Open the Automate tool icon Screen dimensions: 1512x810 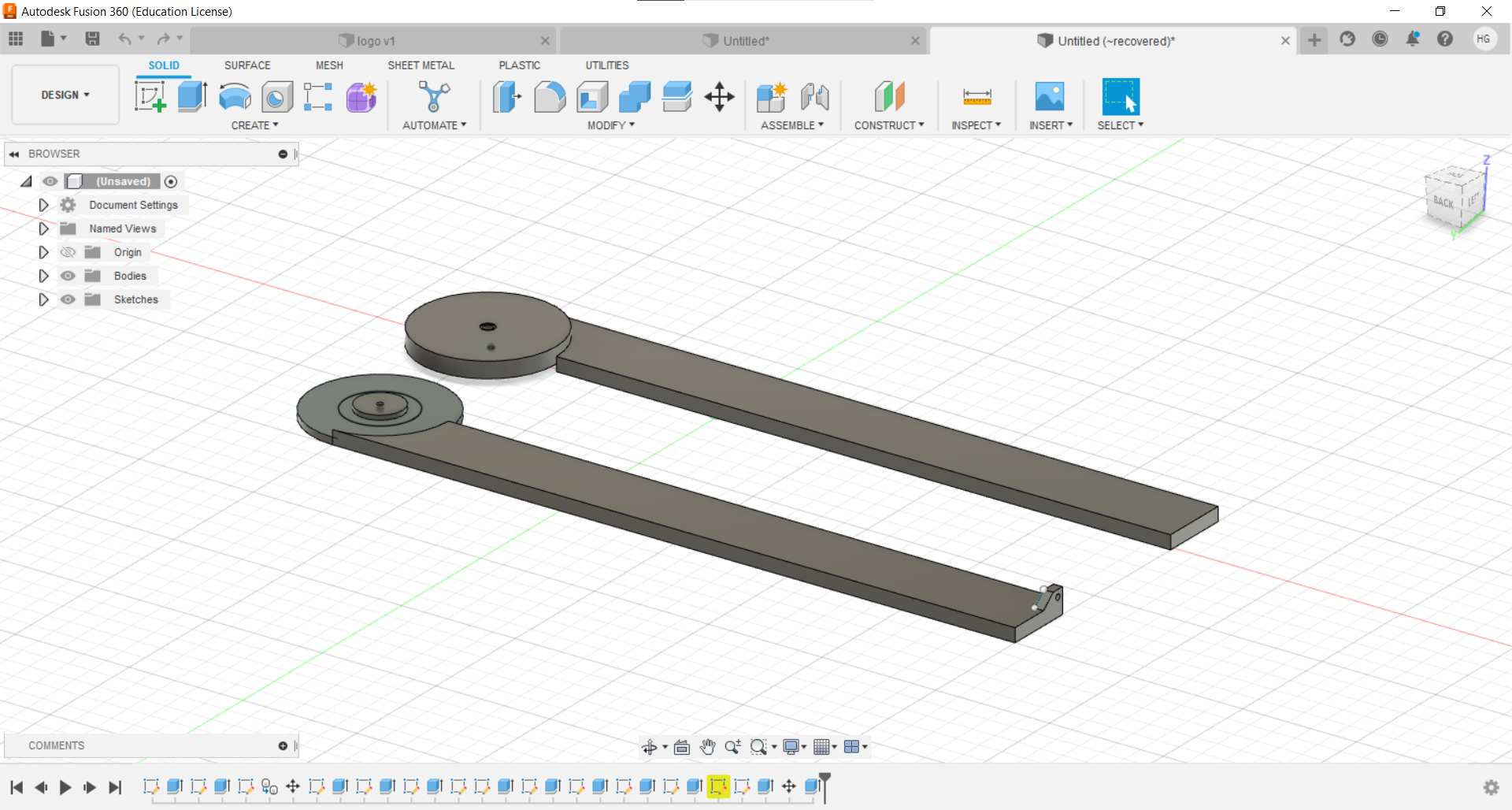434,97
